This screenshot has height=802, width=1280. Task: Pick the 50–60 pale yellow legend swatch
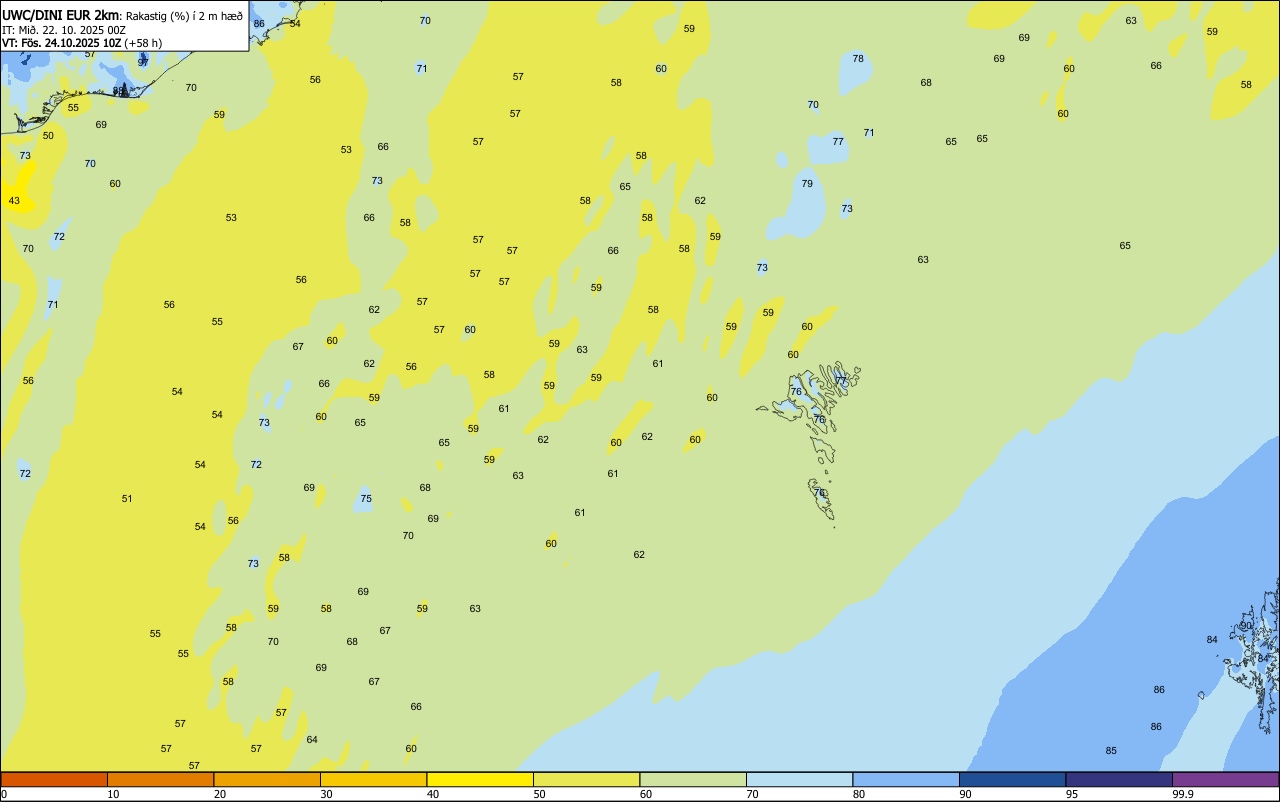pos(586,779)
